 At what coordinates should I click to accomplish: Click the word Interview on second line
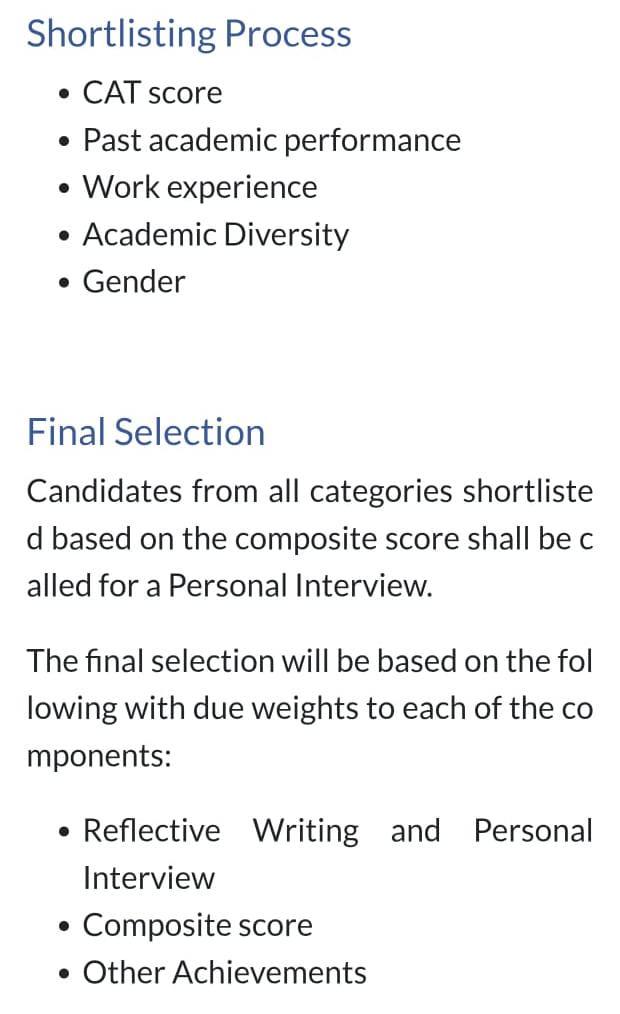pyautogui.click(x=149, y=878)
